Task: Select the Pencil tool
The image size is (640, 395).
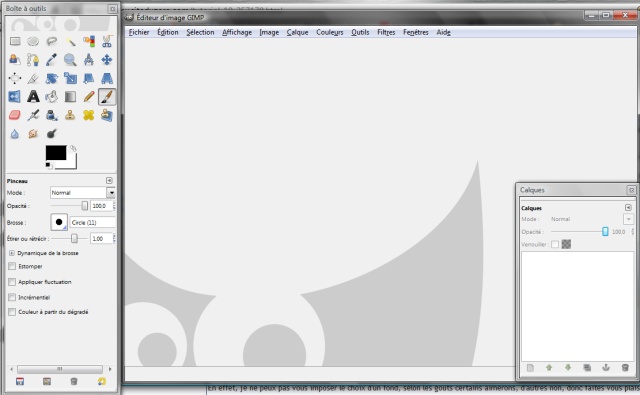Action: (x=89, y=97)
